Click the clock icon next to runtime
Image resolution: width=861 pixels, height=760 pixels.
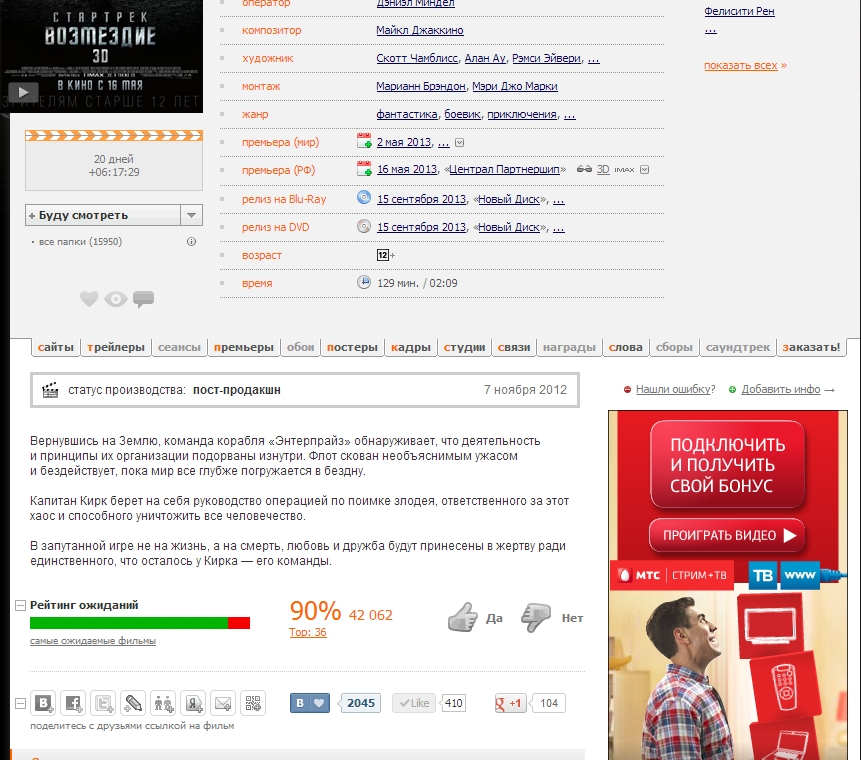click(x=364, y=282)
